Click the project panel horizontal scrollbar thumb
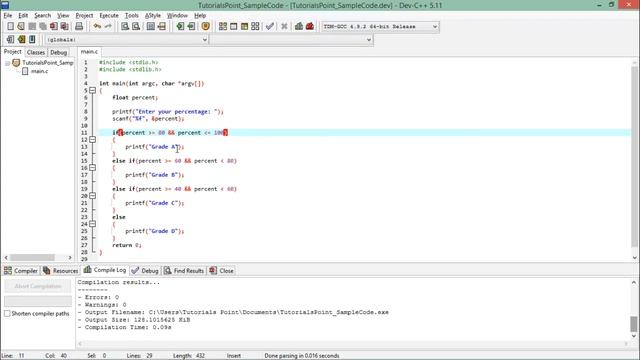This screenshot has width=640, height=360. point(32,258)
